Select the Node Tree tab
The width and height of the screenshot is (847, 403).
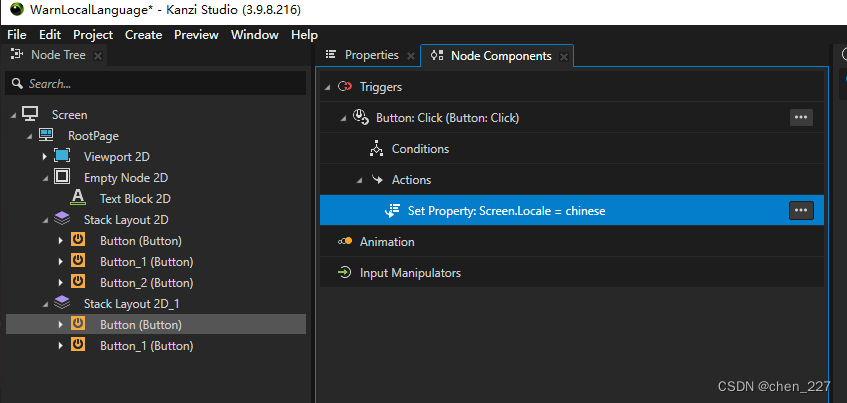click(x=58, y=55)
